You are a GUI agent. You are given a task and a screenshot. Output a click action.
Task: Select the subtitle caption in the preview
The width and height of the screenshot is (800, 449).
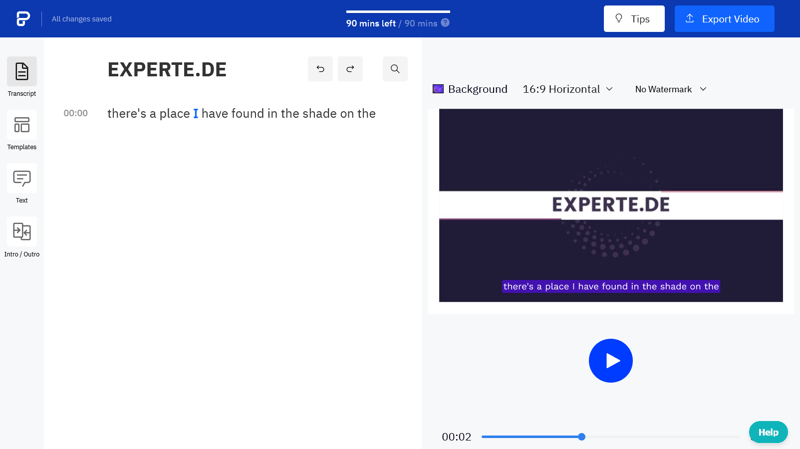tap(611, 286)
